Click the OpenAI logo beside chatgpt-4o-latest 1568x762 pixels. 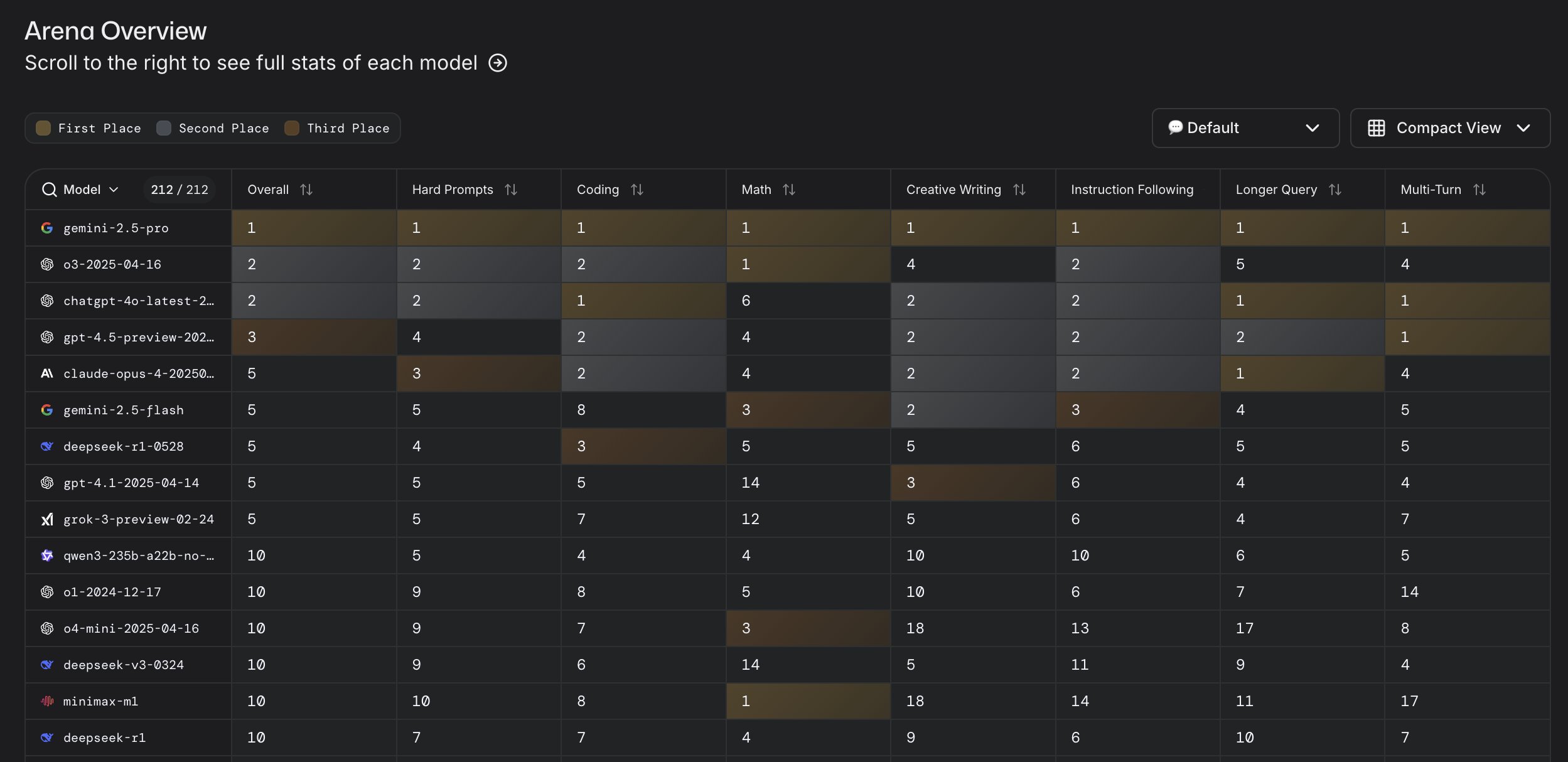coord(47,301)
